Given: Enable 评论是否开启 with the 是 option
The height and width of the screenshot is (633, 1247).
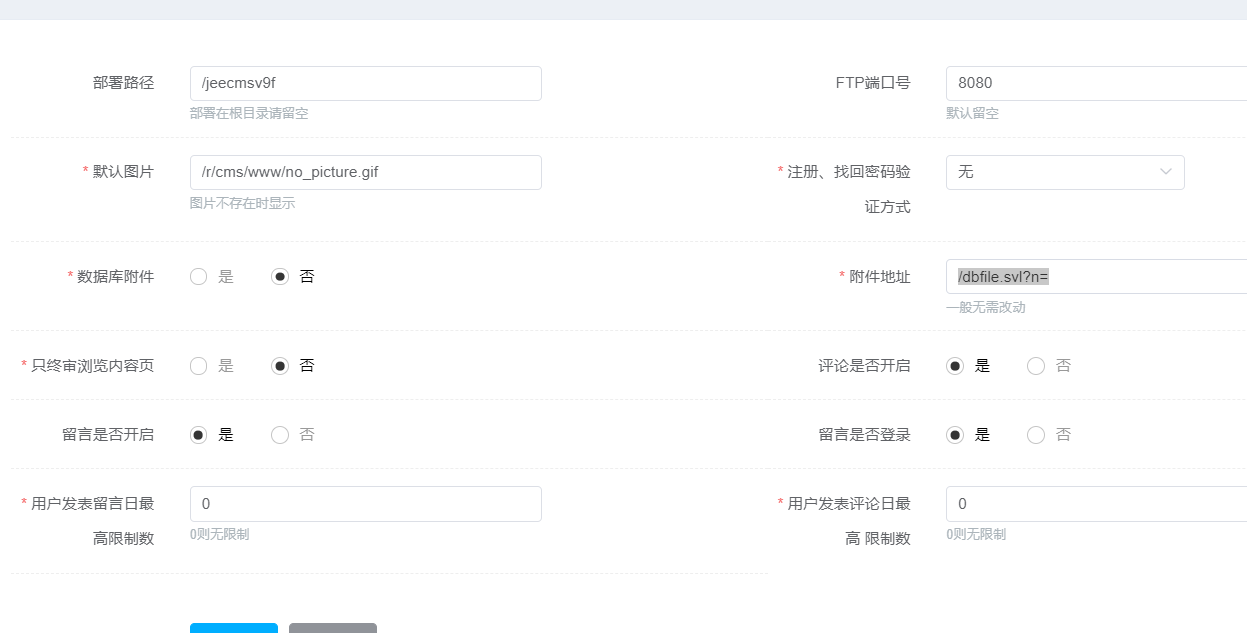Looking at the screenshot, I should click(955, 366).
